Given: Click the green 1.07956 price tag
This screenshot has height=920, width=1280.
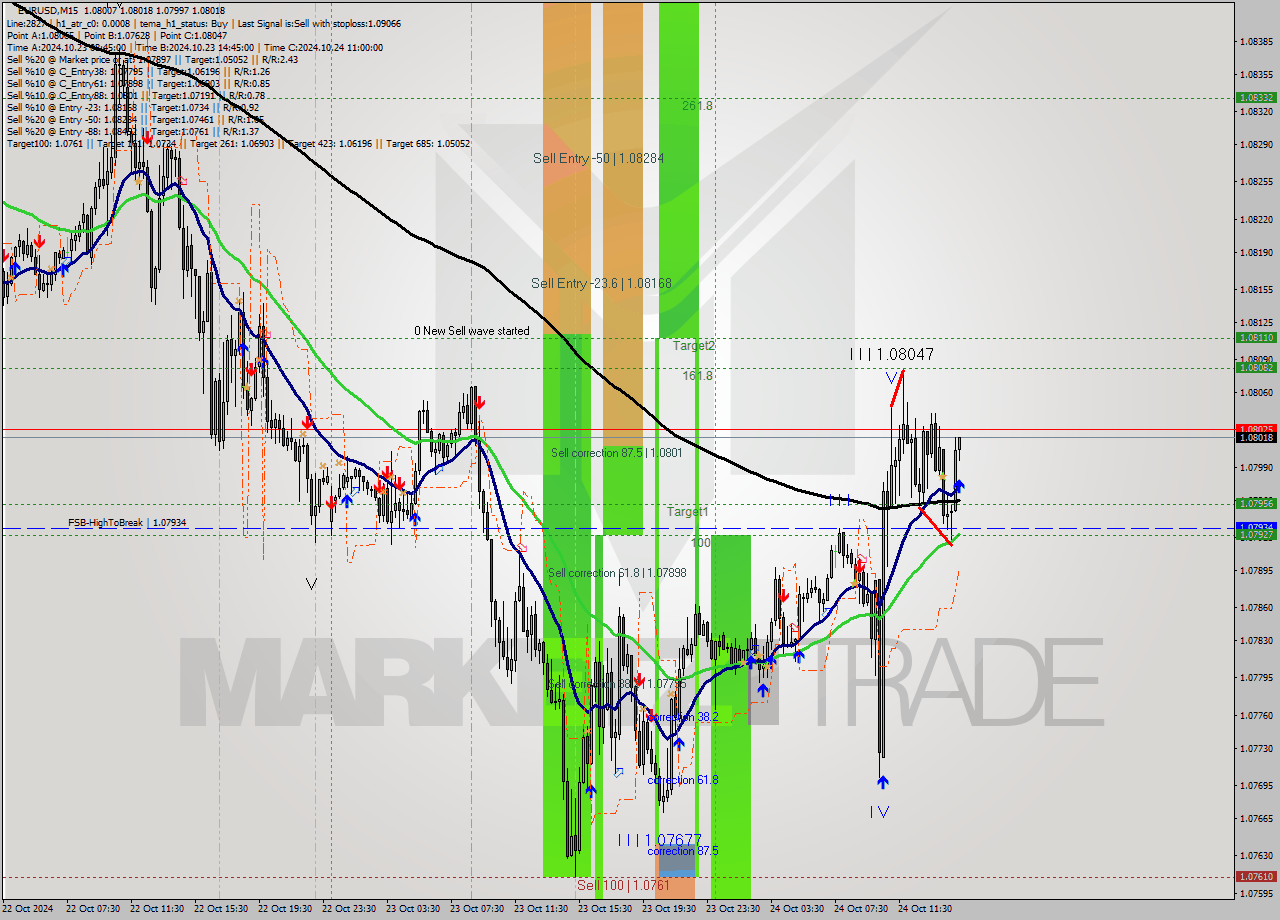Looking at the screenshot, I should pos(1256,504).
